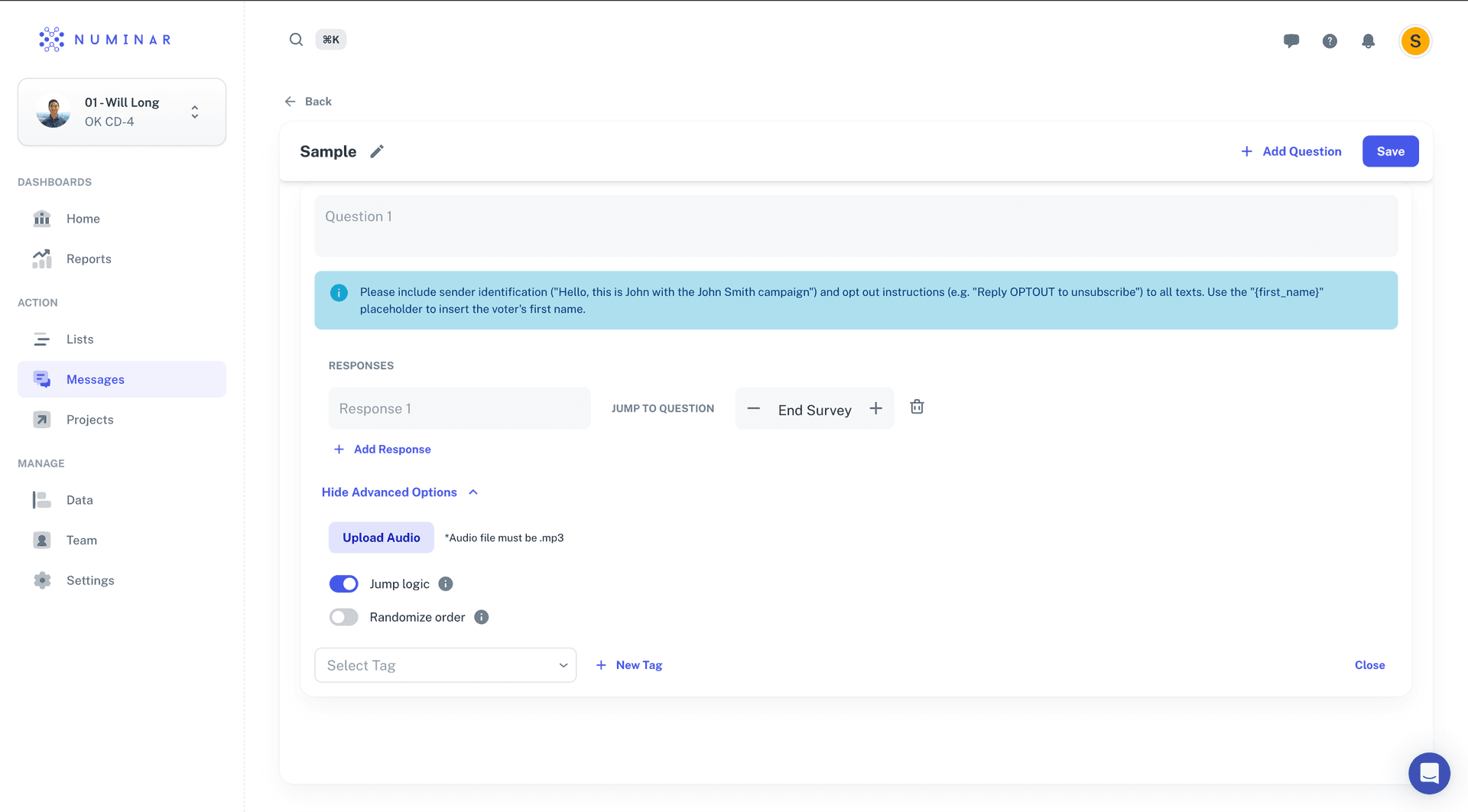Image resolution: width=1468 pixels, height=812 pixels.
Task: Focus the Question 1 text field
Action: (856, 226)
